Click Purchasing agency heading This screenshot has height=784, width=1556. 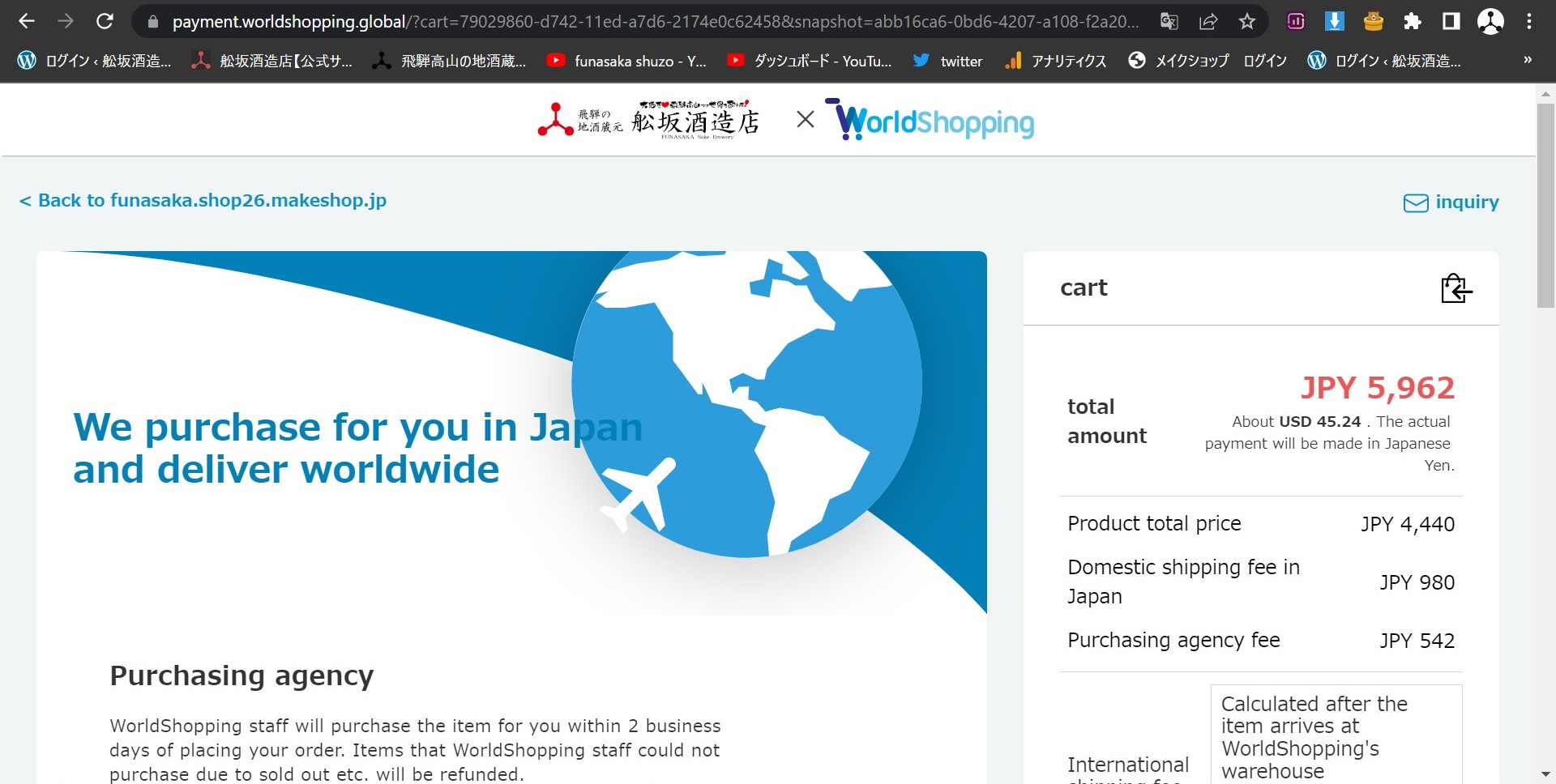(242, 675)
